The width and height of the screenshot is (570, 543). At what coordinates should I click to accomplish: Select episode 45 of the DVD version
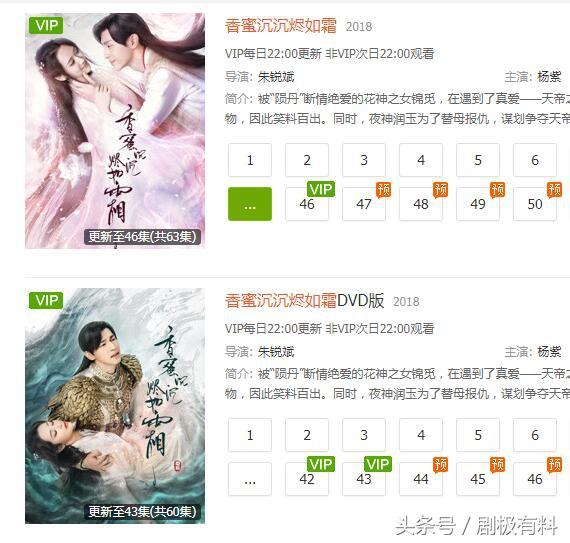tap(478, 479)
